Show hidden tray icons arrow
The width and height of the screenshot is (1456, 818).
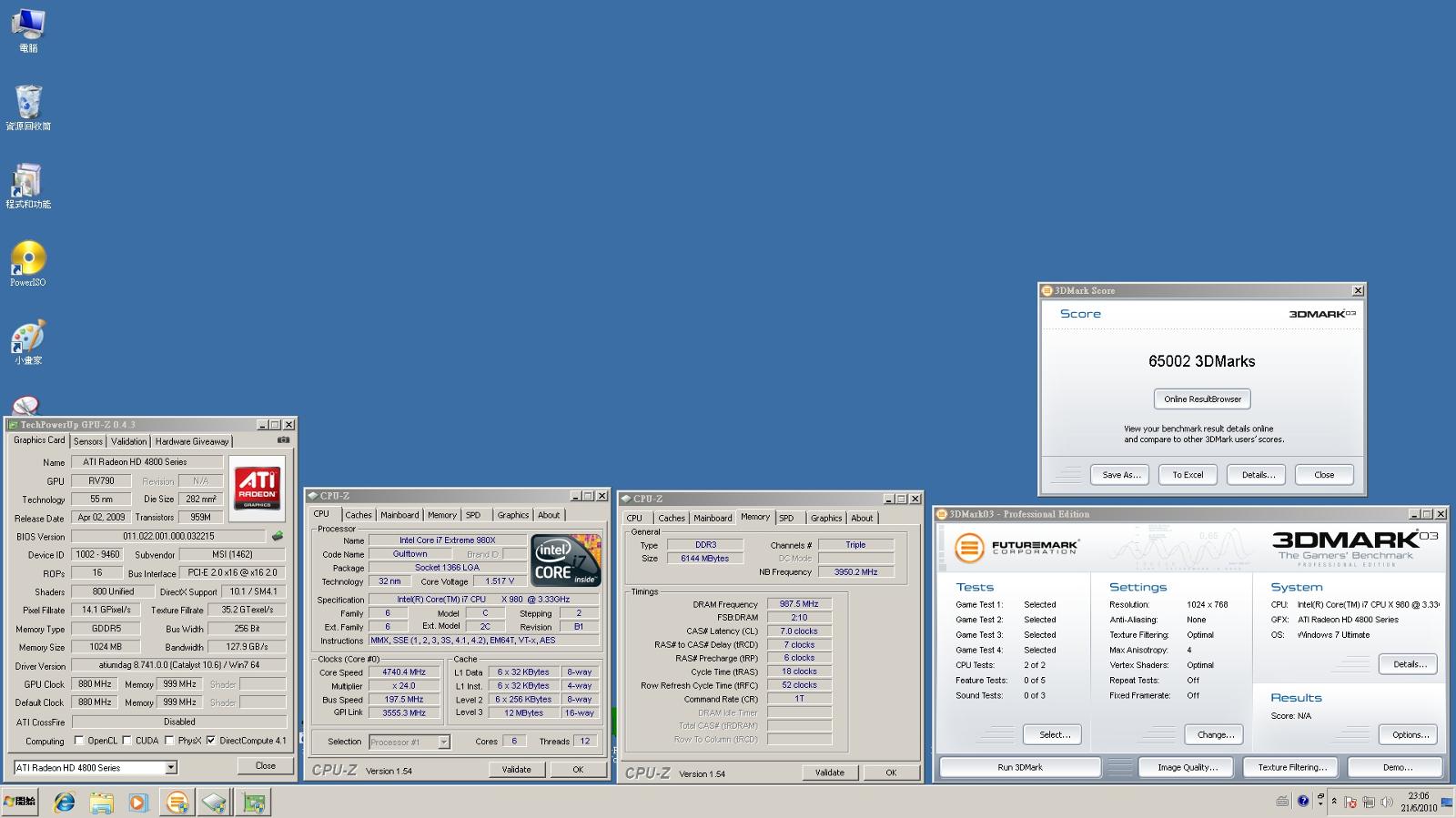click(1334, 801)
